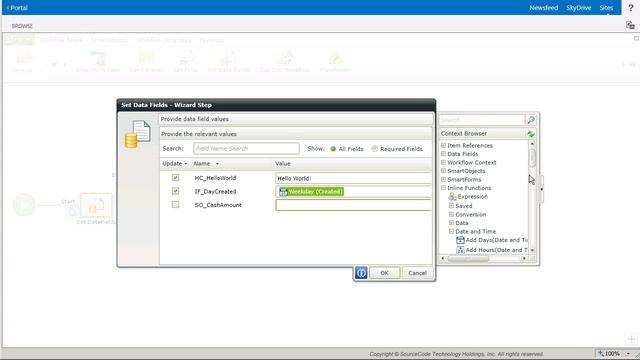Select the Add Hours function icon
Screen dimensions: 640x360
pos(460,250)
